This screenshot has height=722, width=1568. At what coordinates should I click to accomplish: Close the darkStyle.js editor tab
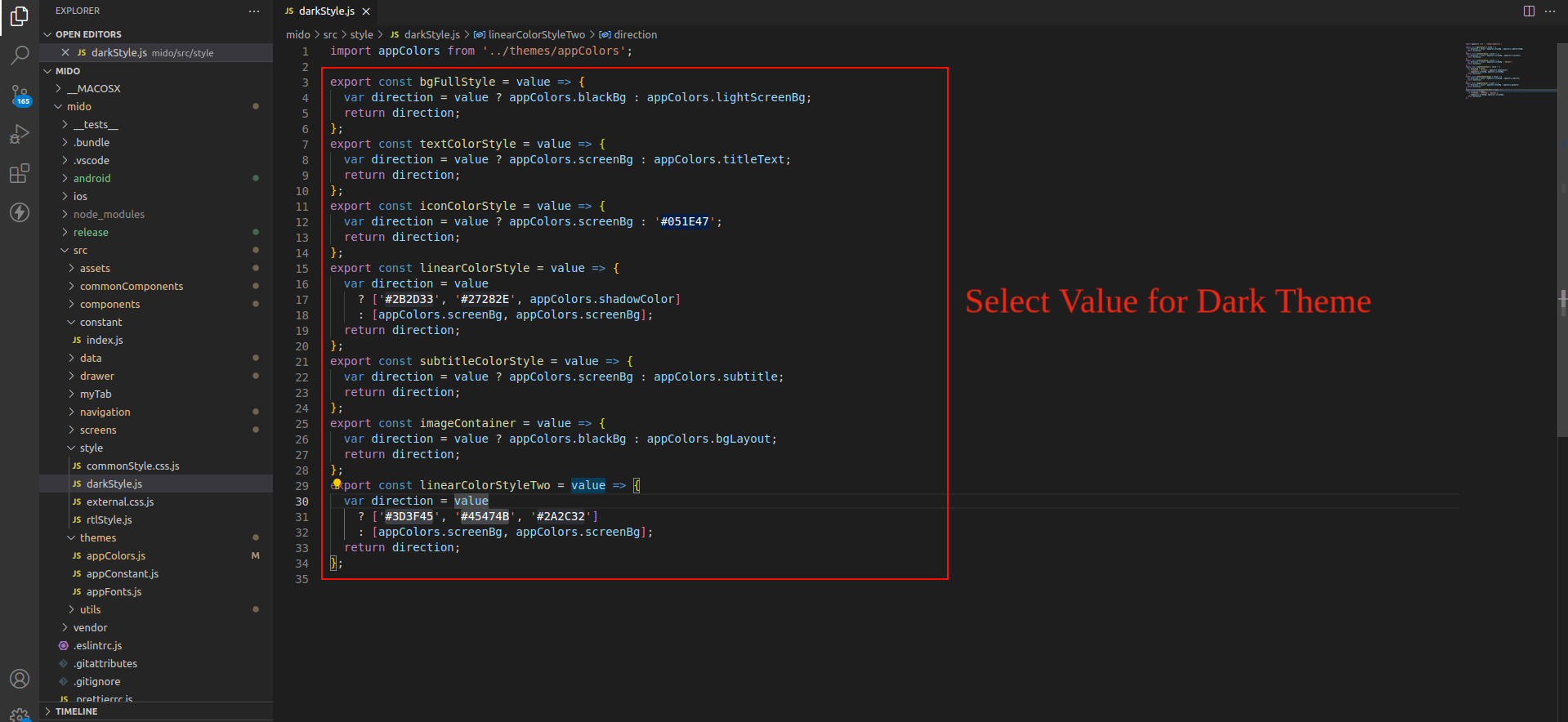point(366,11)
